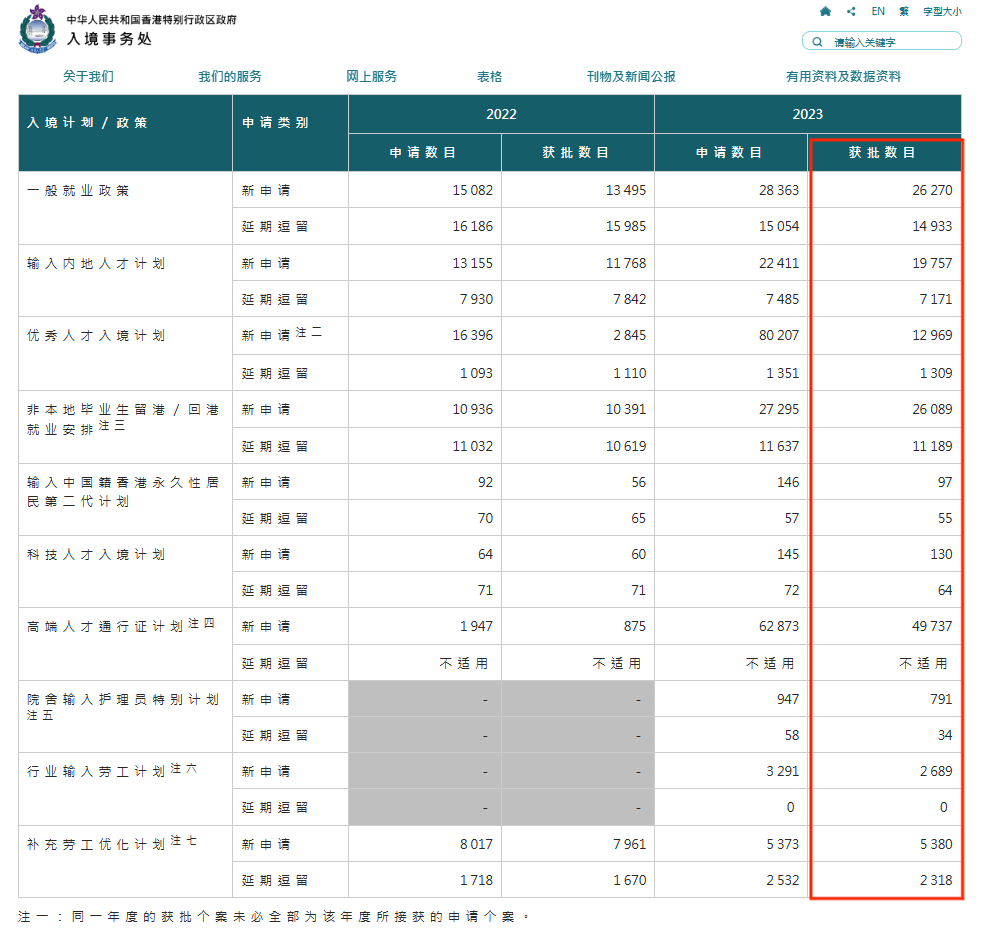The image size is (981, 932).
Task: Click the value 947
Action: click(788, 699)
